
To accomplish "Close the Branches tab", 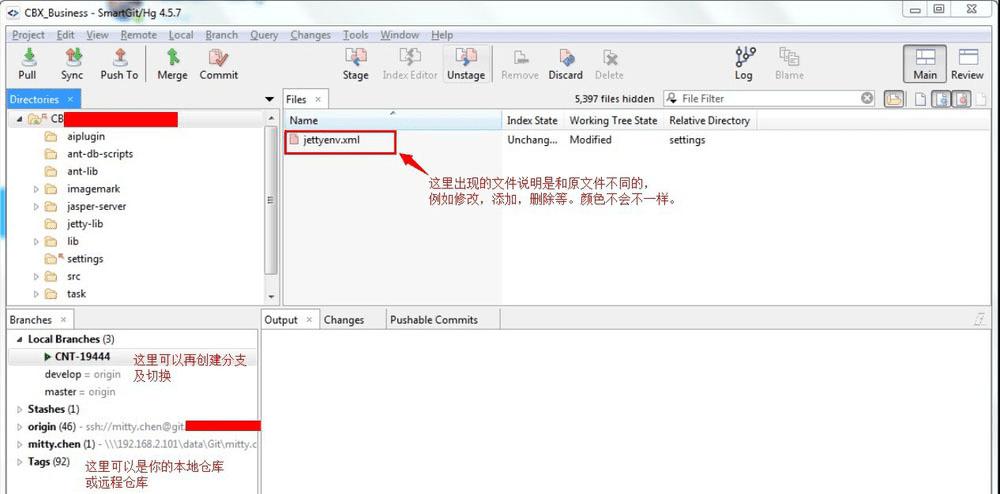I will (63, 320).
